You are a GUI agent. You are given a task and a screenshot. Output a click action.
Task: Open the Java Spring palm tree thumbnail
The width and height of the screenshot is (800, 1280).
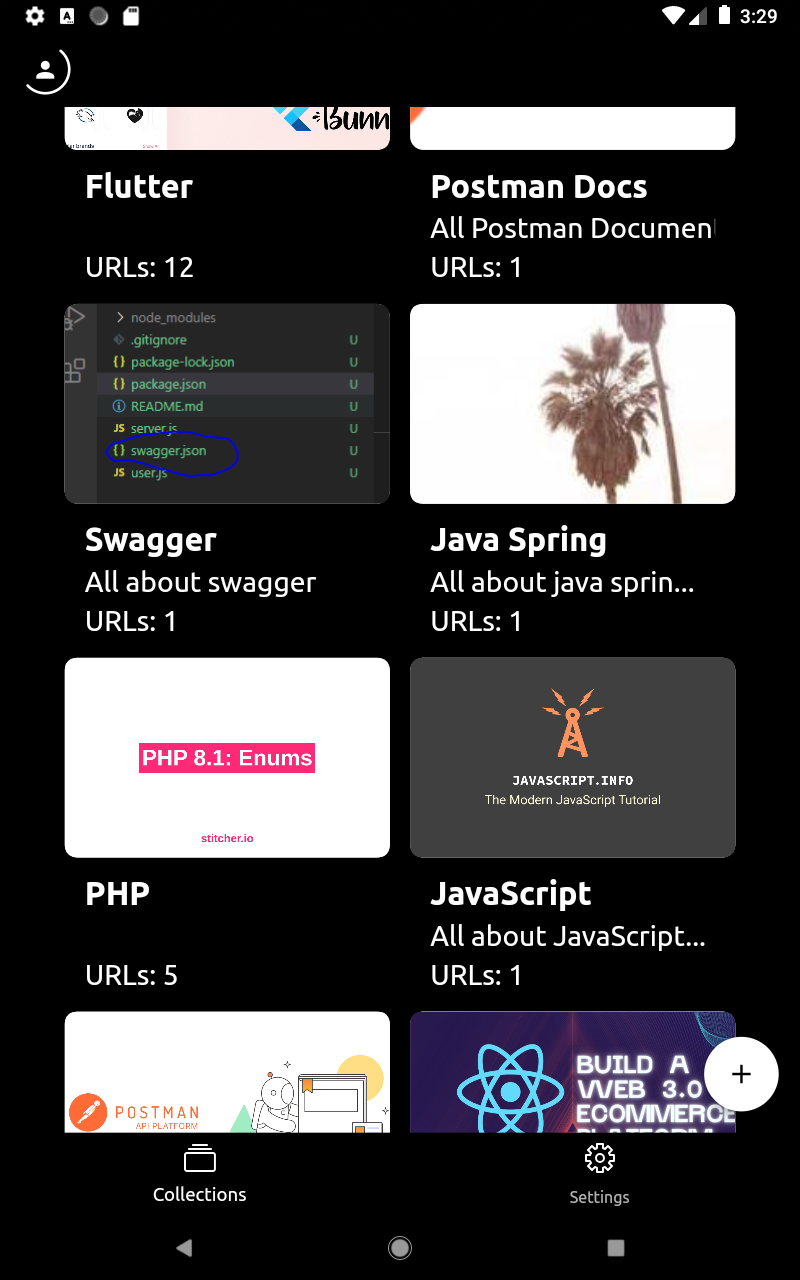tap(573, 403)
